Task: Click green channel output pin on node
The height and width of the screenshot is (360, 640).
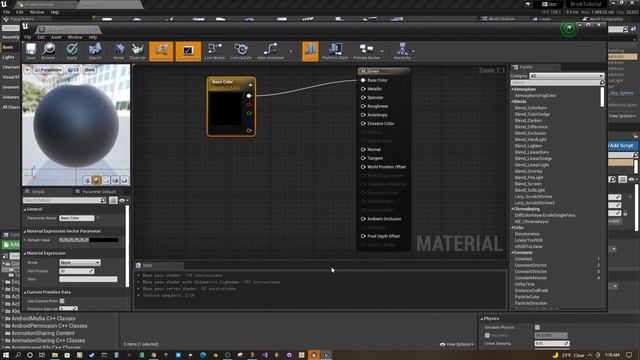Action: tap(249, 113)
